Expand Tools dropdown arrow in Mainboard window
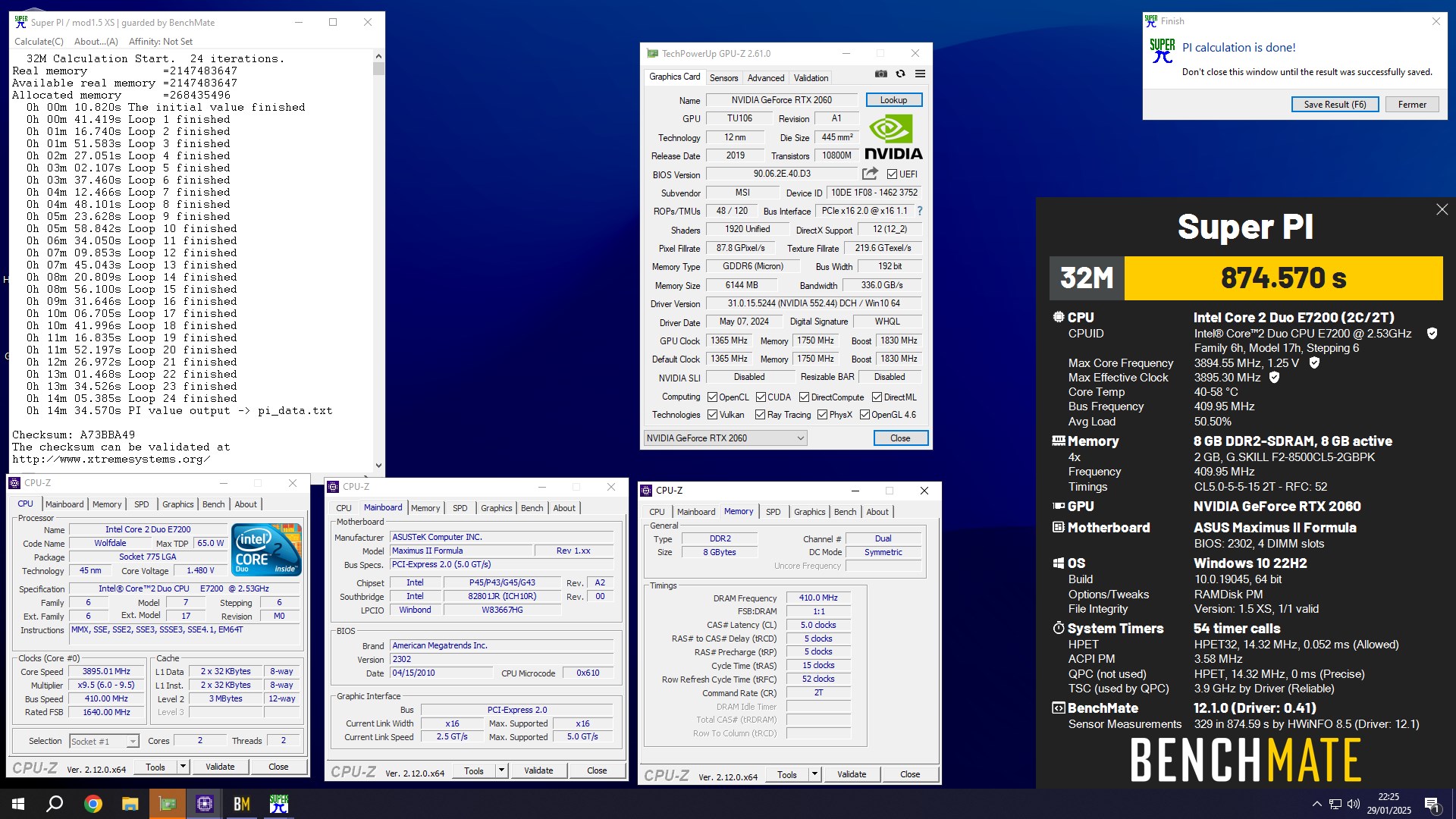This screenshot has height=819, width=1456. [x=501, y=770]
